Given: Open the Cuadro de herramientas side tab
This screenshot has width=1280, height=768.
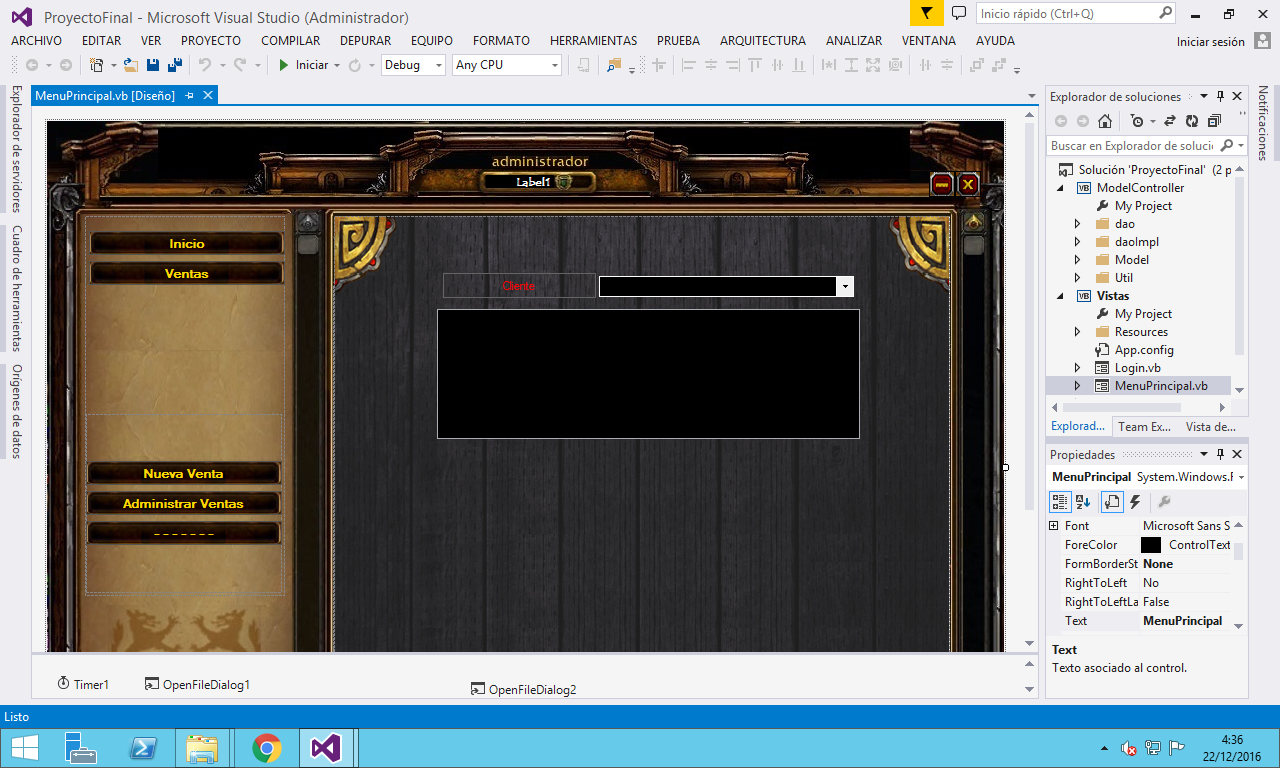Looking at the screenshot, I should (16, 288).
